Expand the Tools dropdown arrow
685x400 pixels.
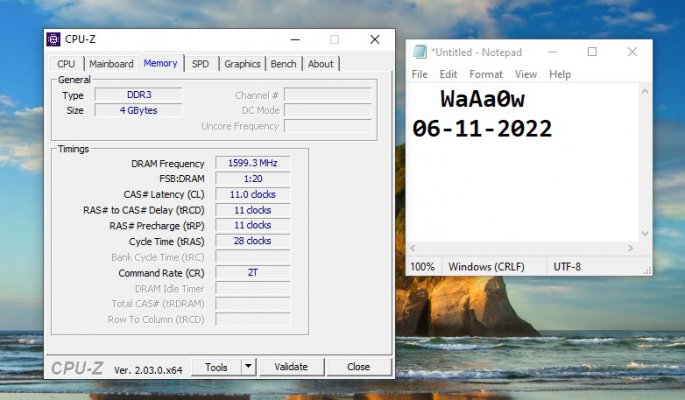(248, 367)
